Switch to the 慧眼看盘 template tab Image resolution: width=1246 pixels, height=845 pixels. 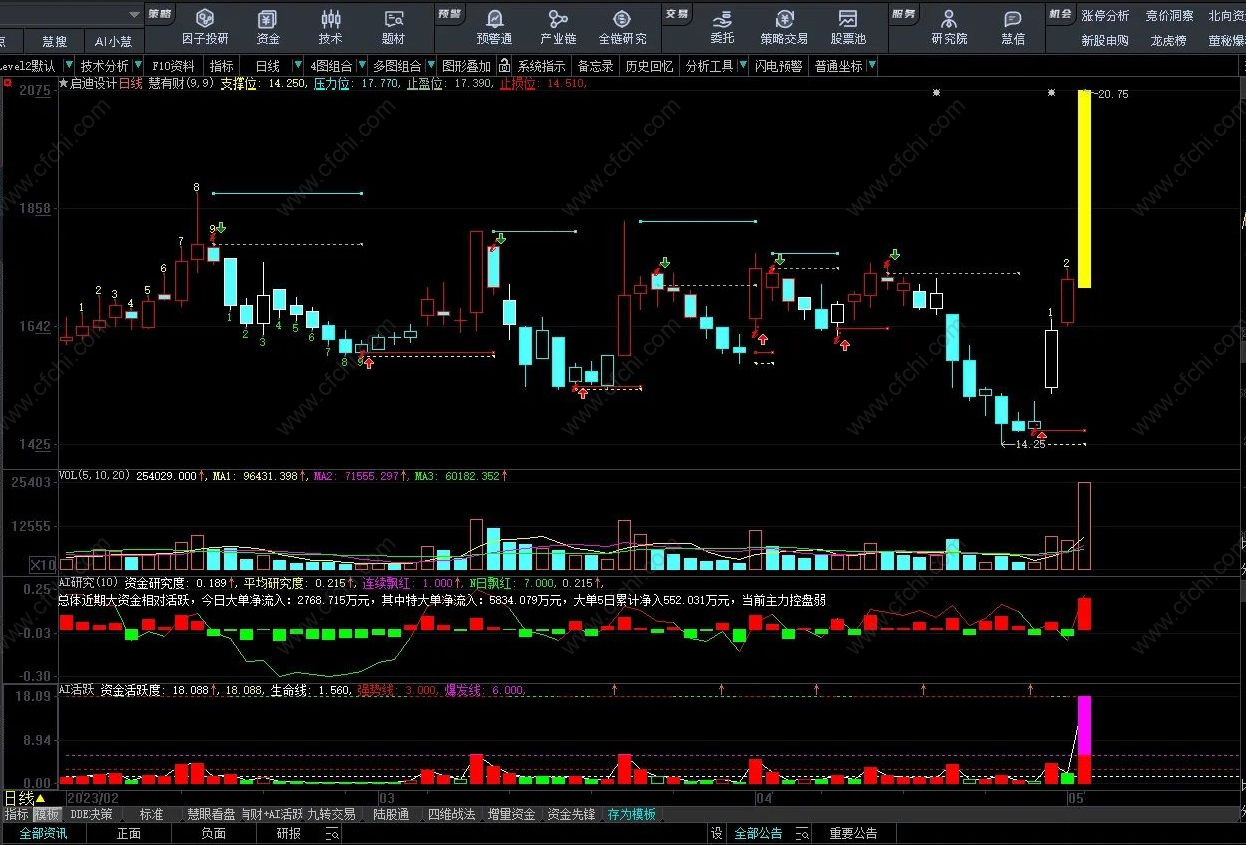coord(210,815)
